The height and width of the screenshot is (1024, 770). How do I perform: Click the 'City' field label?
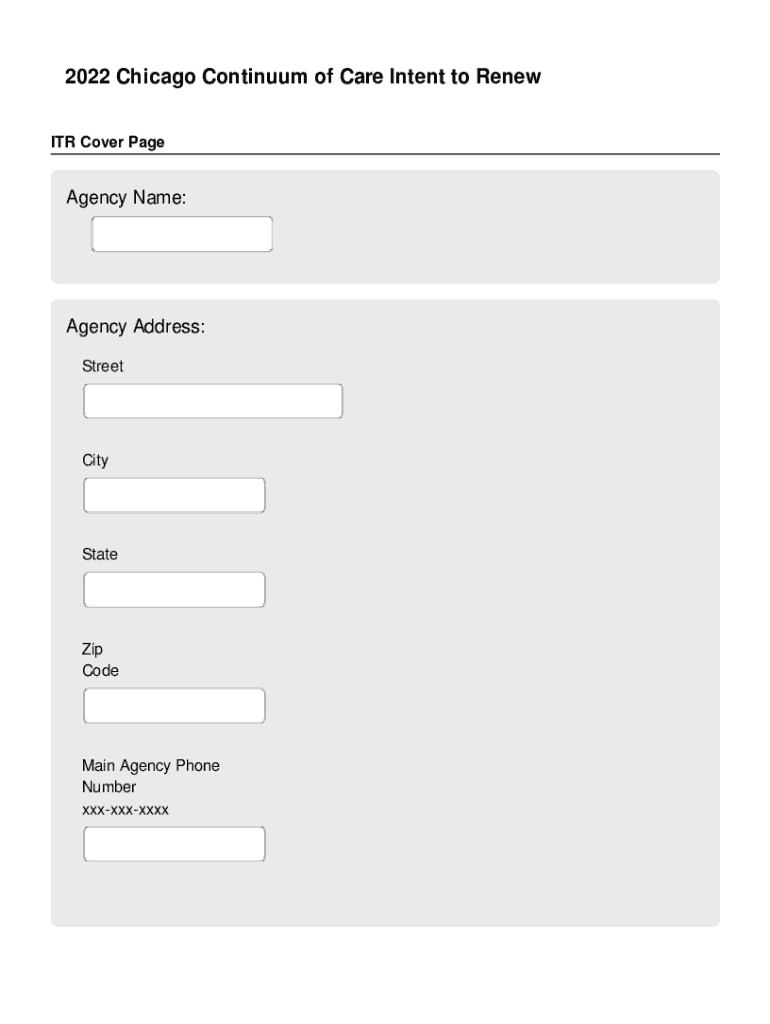point(95,461)
